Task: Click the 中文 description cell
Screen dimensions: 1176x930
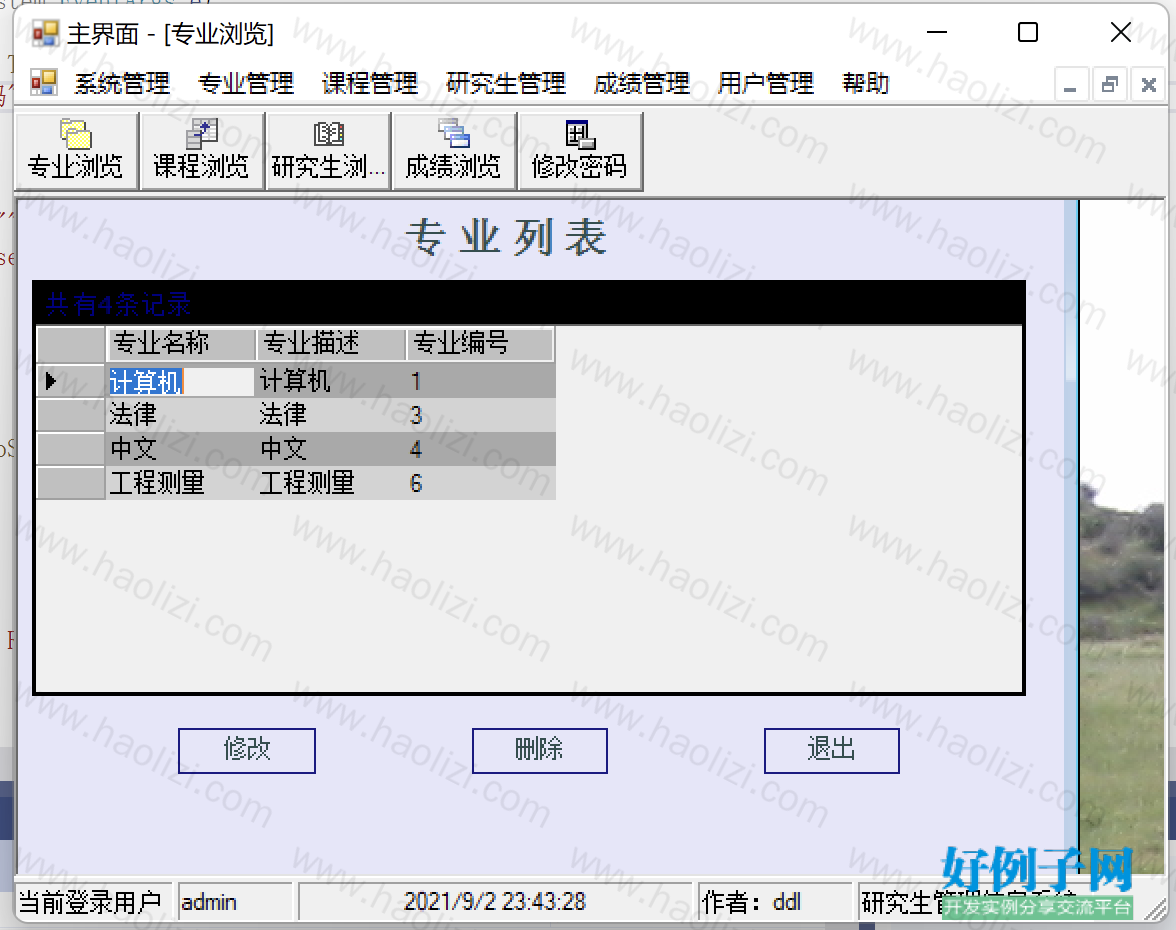Action: [331, 448]
